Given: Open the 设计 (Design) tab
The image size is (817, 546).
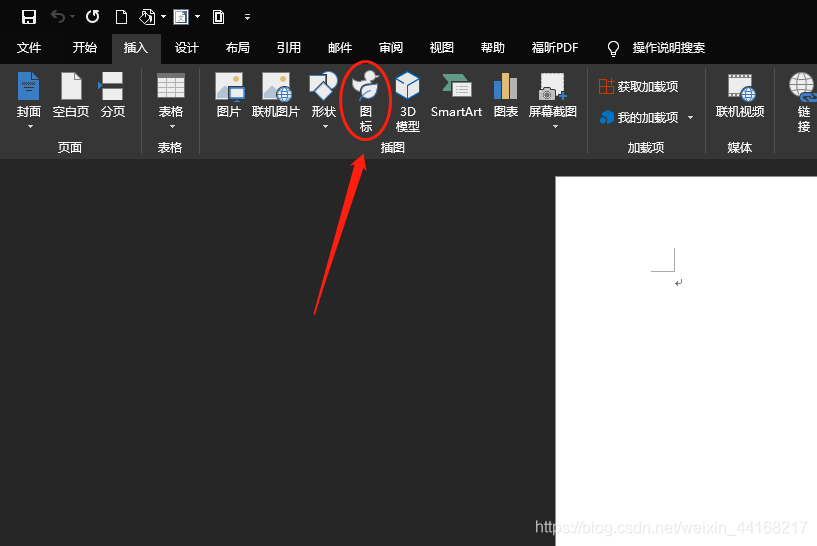Looking at the screenshot, I should pos(187,48).
